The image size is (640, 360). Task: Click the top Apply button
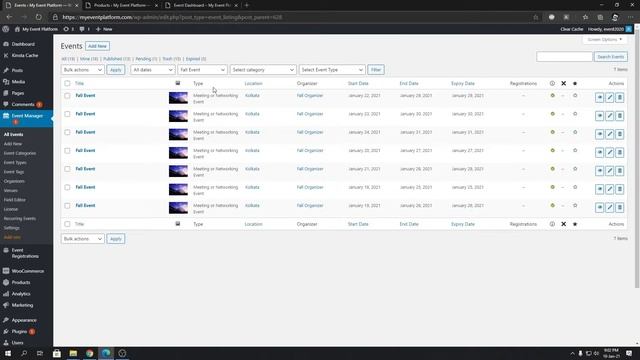coord(116,70)
